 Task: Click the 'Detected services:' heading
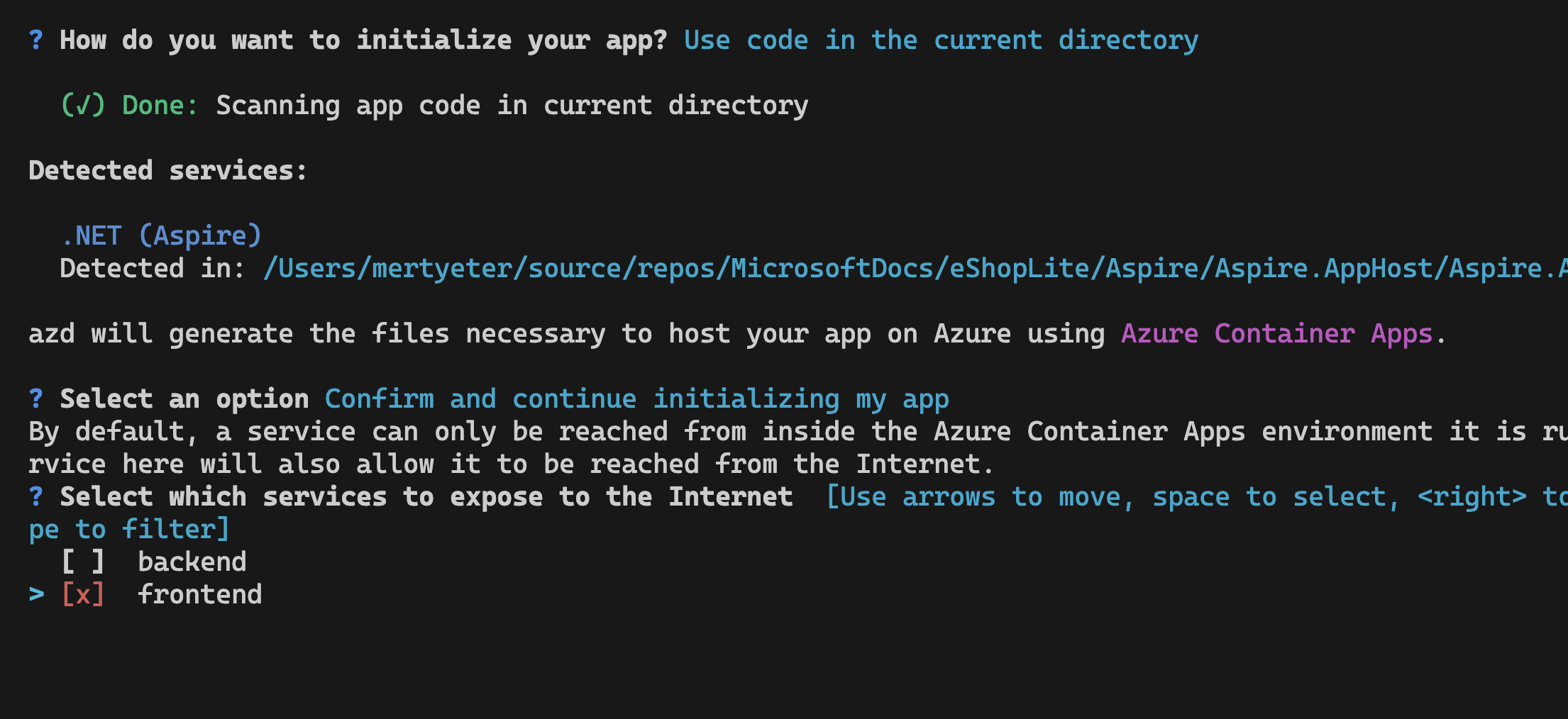tap(168, 170)
